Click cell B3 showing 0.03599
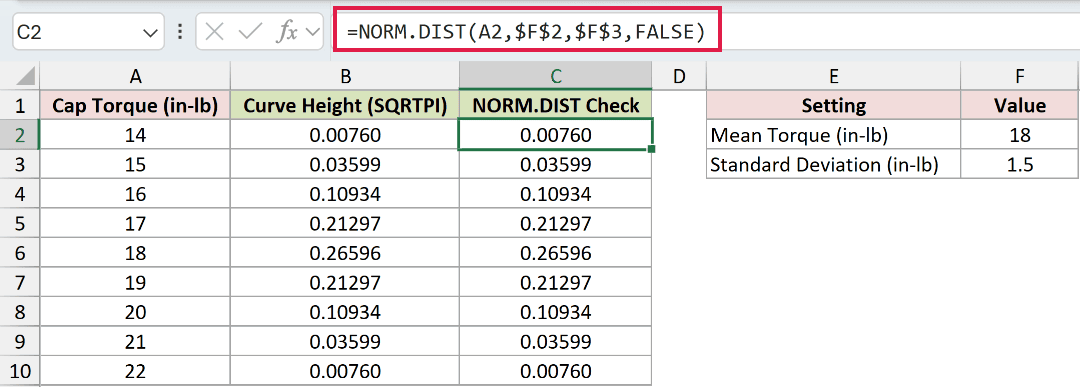 pos(345,165)
